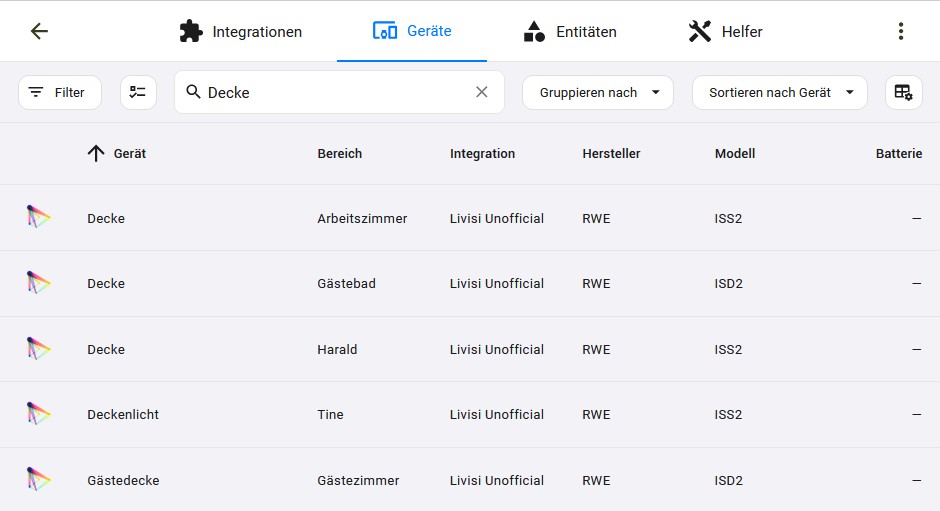Open table column settings icon
Viewport: 940px width, 511px height.
903,92
